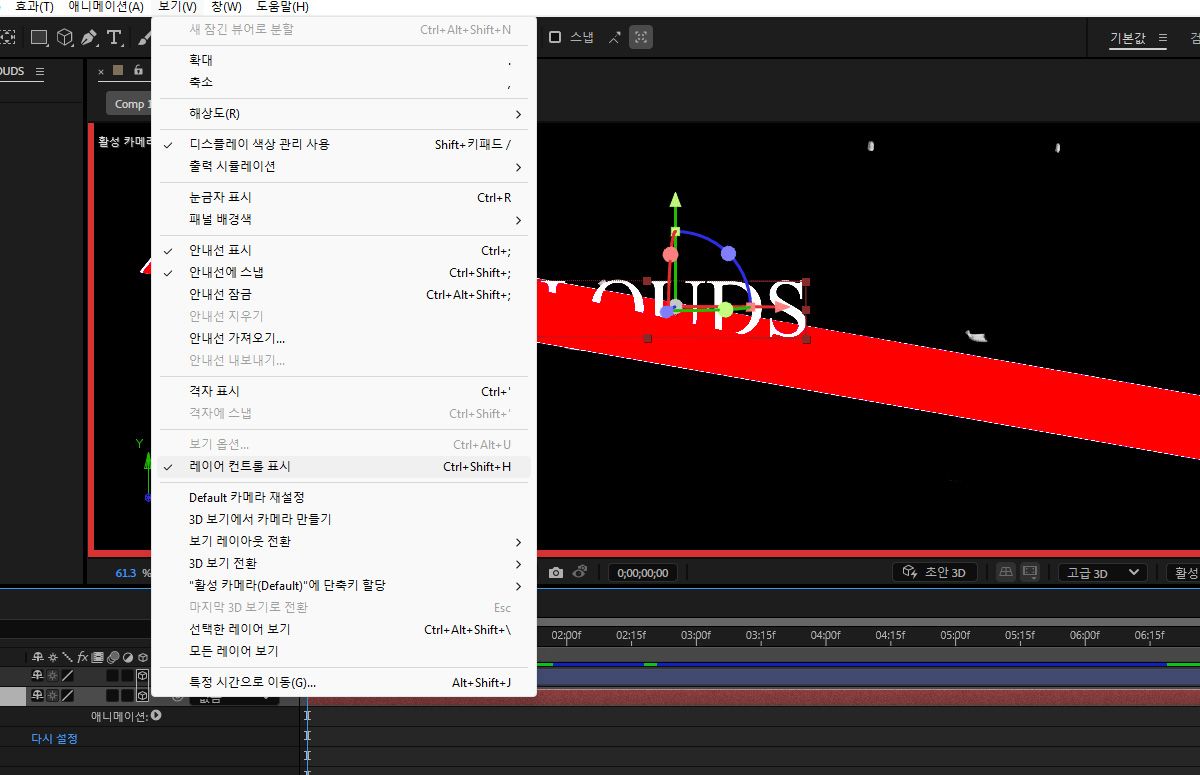Select the Pen tool

[x=88, y=38]
